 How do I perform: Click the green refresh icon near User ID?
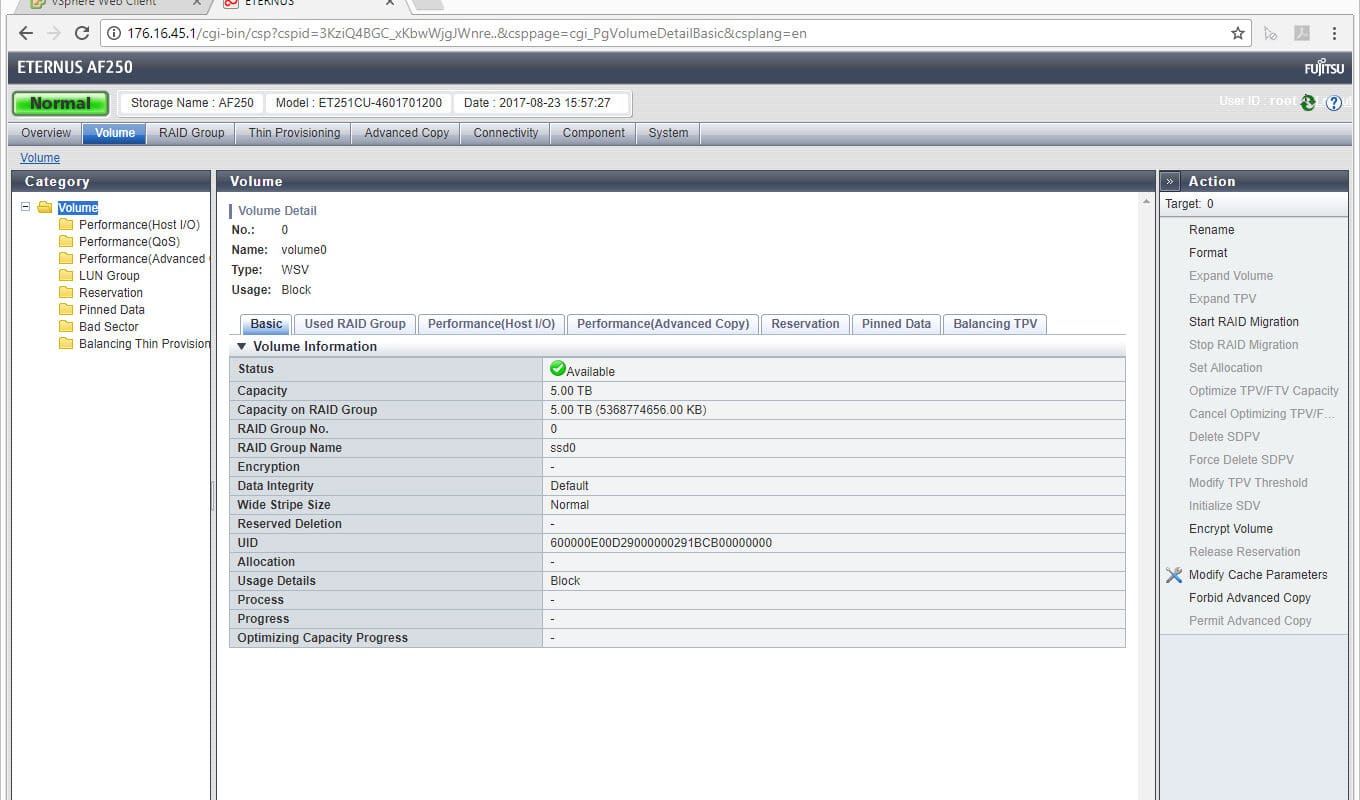point(1308,102)
